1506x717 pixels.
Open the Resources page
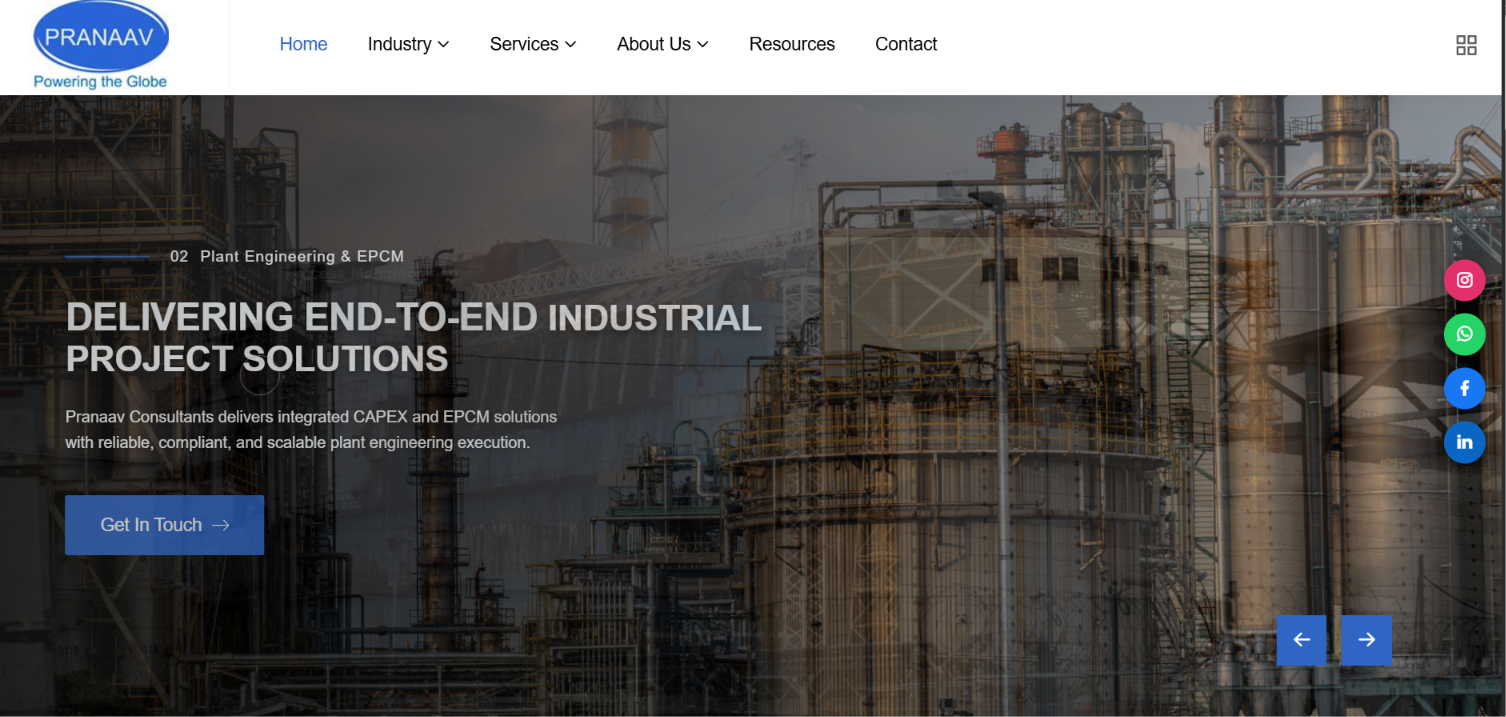click(792, 44)
